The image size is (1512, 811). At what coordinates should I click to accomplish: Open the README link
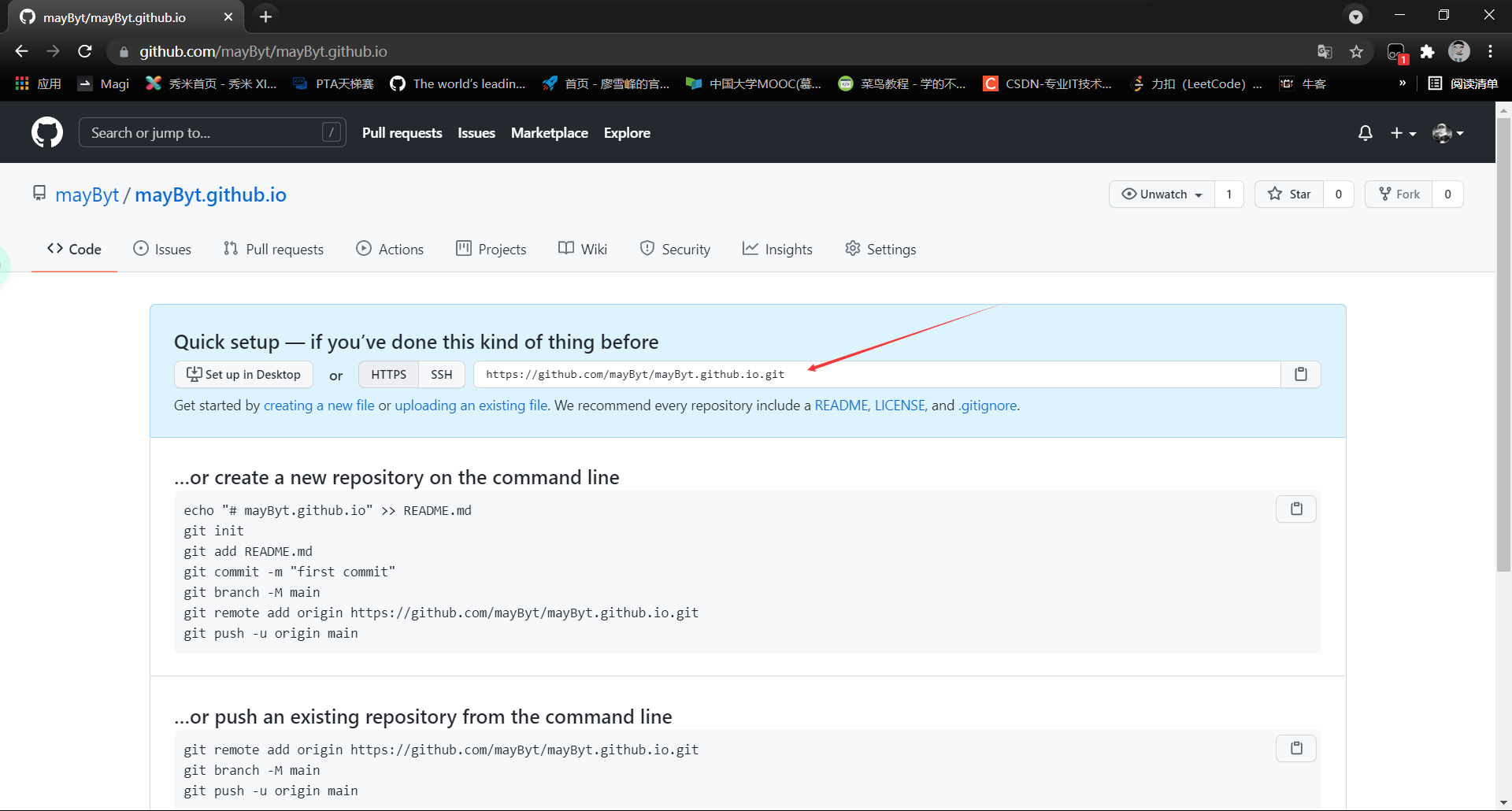pyautogui.click(x=841, y=405)
